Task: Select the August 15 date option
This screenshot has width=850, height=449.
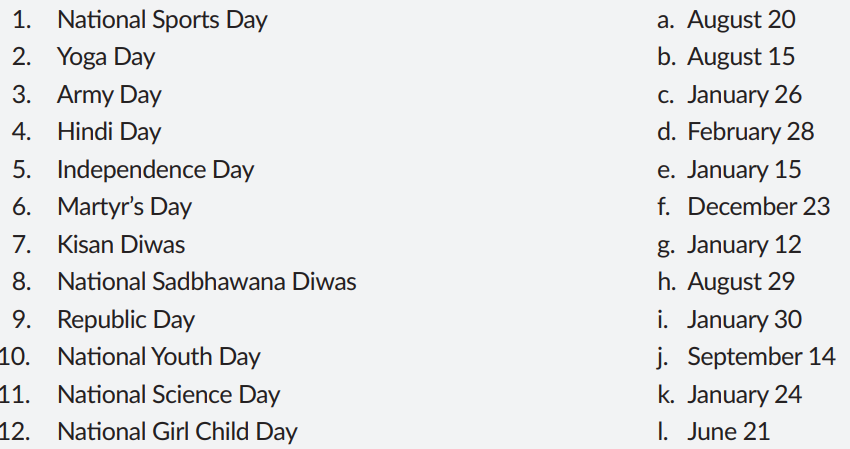Action: click(740, 57)
